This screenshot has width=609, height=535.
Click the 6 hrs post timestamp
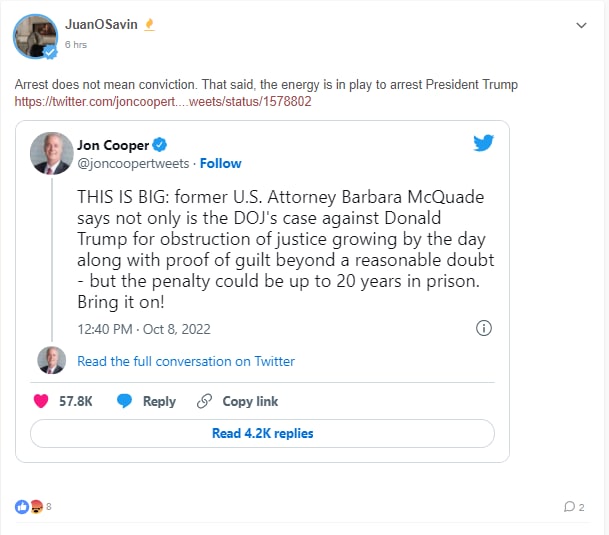[75, 45]
